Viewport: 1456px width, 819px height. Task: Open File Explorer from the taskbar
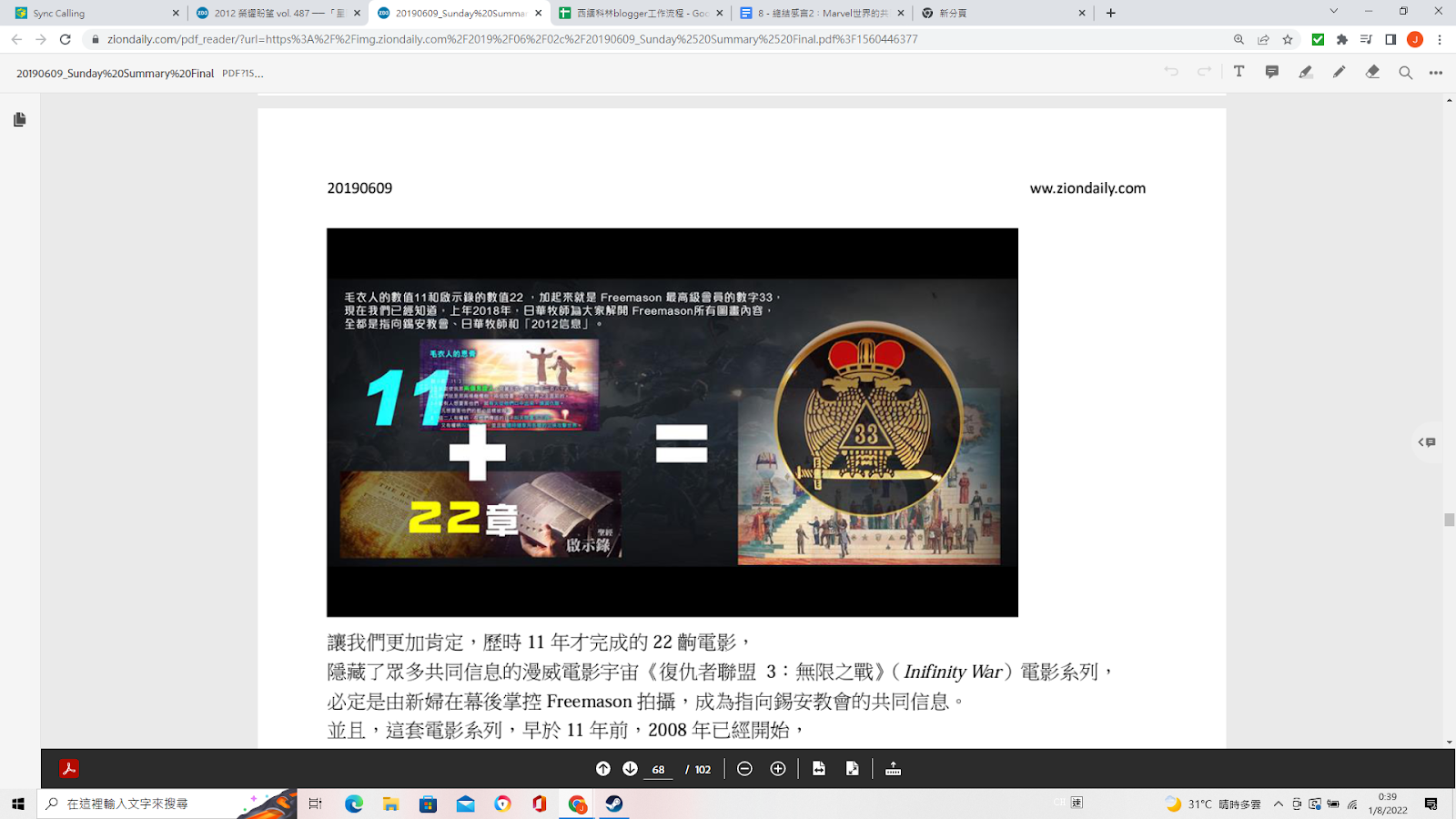click(390, 804)
